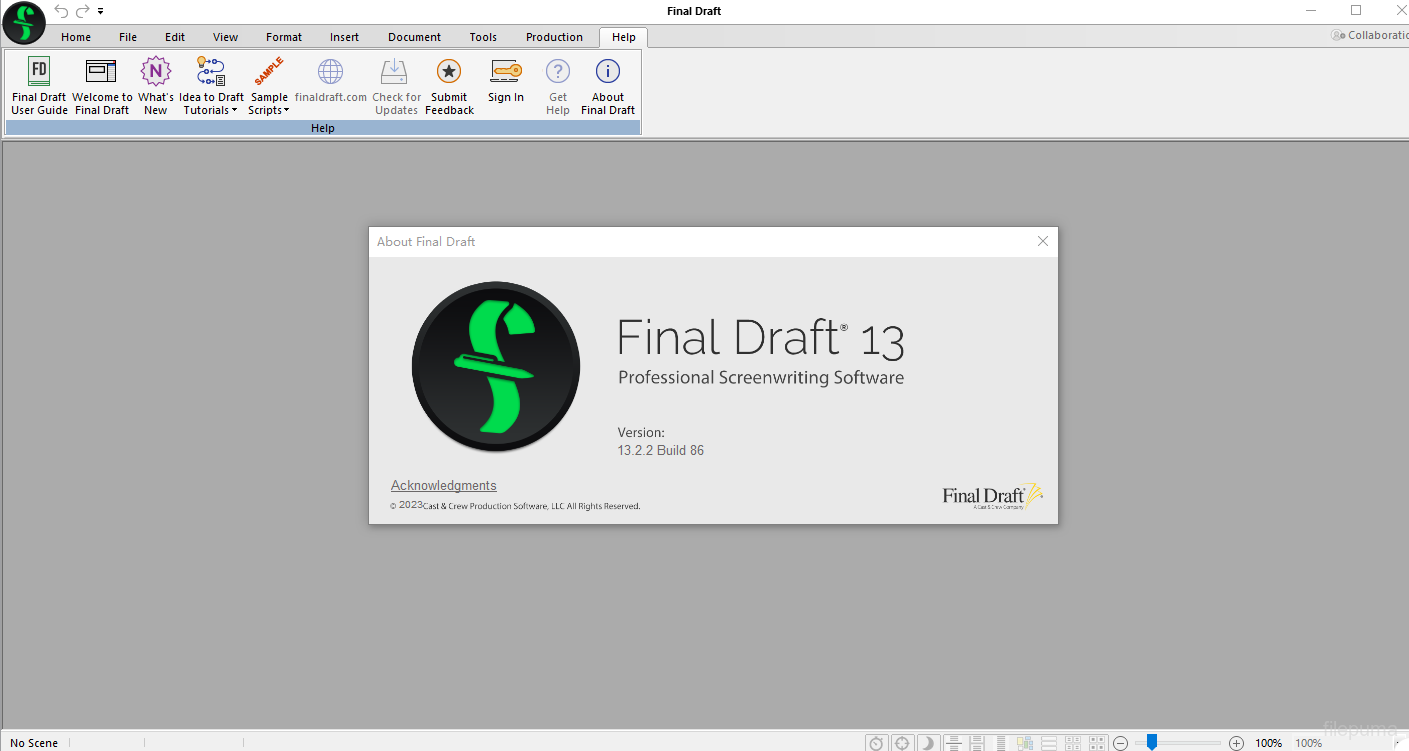Image resolution: width=1409 pixels, height=751 pixels.
Task: Click the Submit Feedback star icon
Action: point(449,72)
